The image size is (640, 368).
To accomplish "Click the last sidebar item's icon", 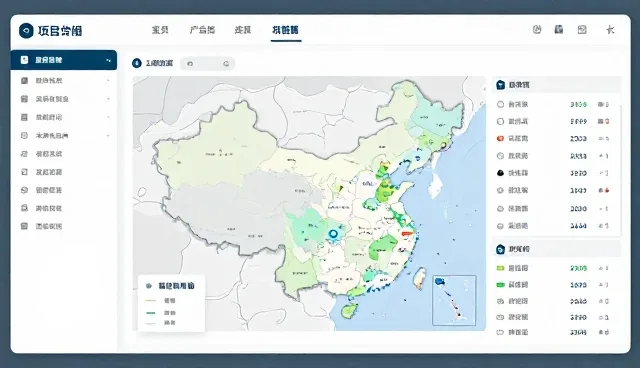I will point(24,226).
